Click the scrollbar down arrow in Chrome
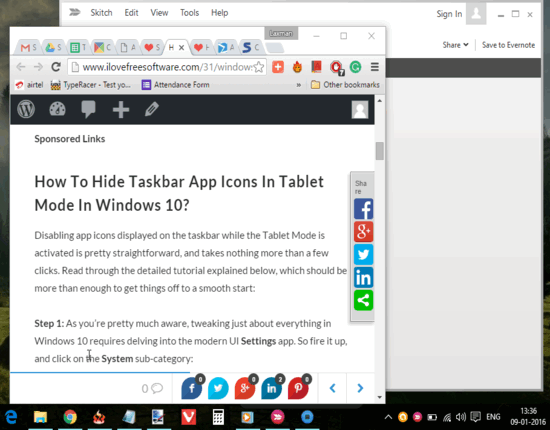550x430 pixels. tap(380, 397)
